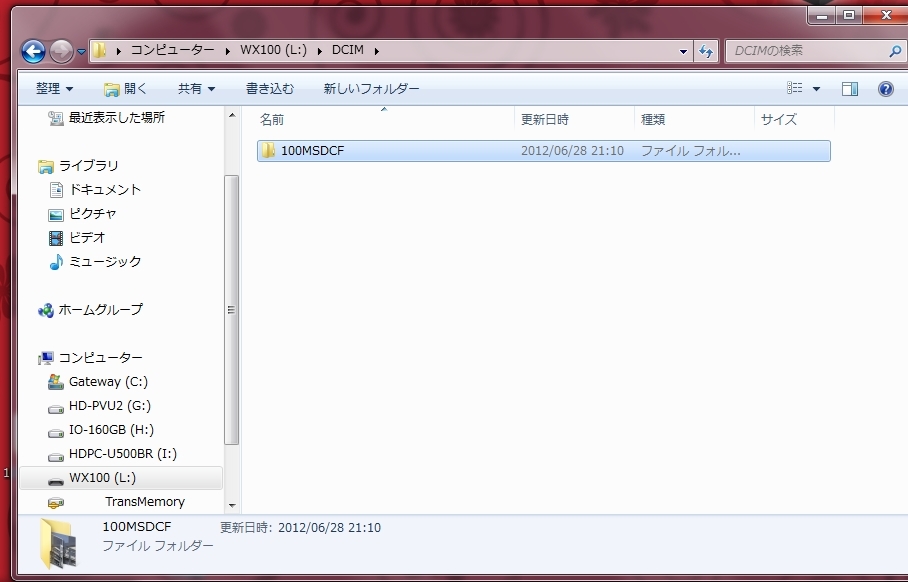Screen dimensions: 908x582
Task: Click the date 2012/06/28 21:10 in the list row
Action: tap(572, 151)
